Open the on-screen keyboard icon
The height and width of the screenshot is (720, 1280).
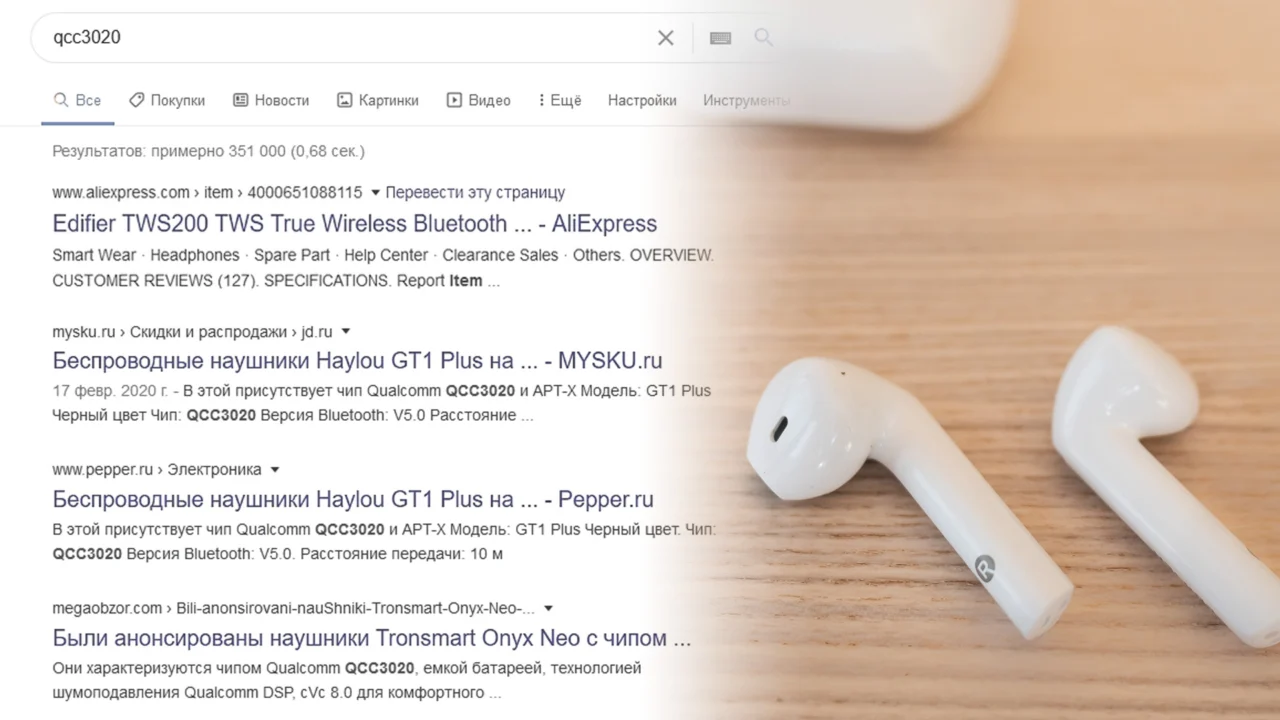click(720, 38)
